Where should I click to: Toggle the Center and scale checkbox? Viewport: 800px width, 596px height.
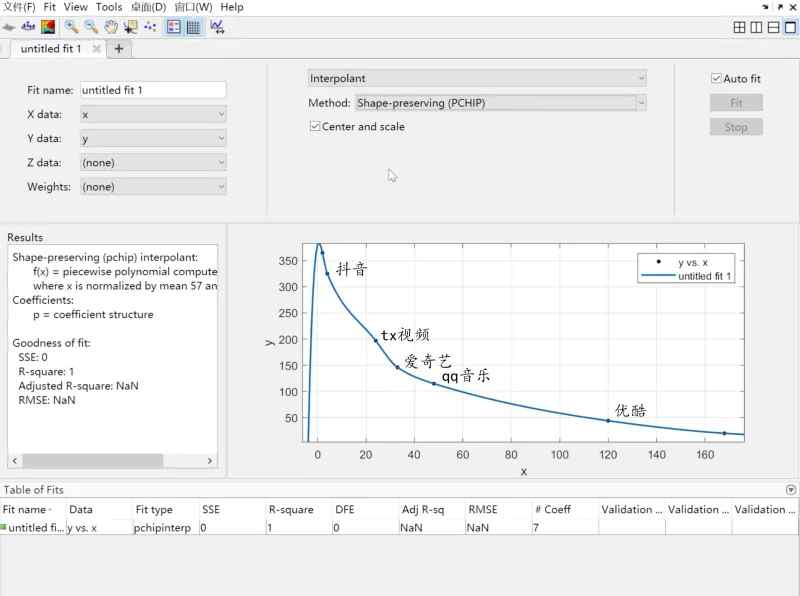click(x=315, y=127)
